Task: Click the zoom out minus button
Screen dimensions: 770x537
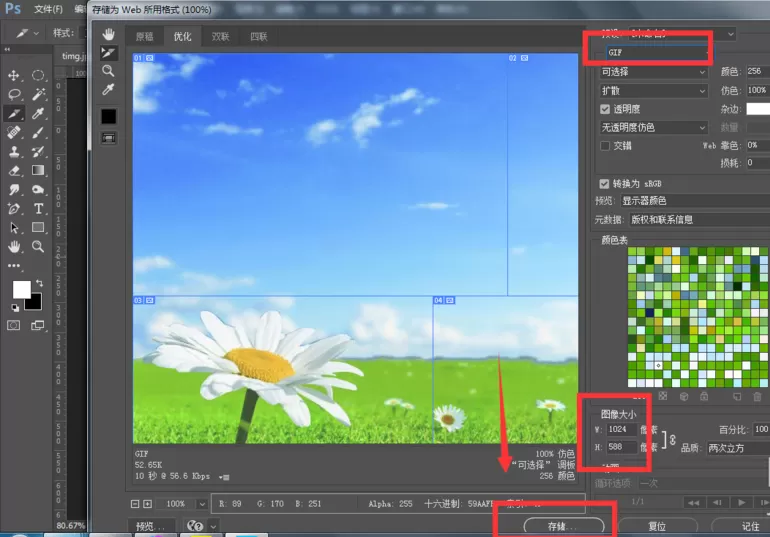Action: click(x=135, y=504)
